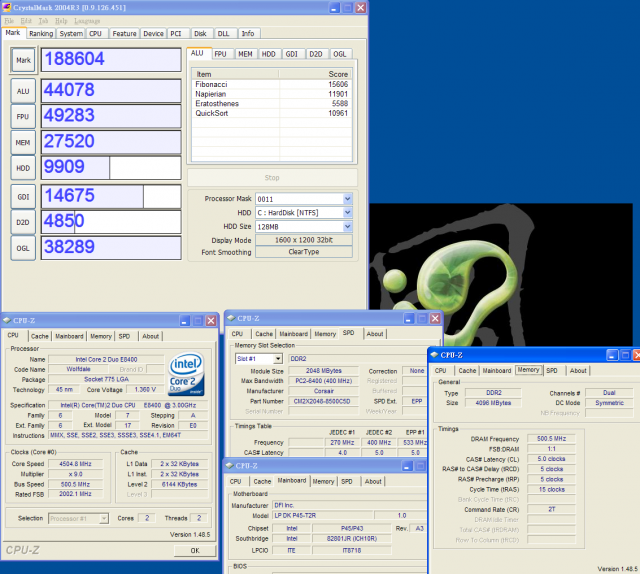Close the CPU-Z SPD window
Viewport: 640px width, 574px height.
(x=435, y=318)
